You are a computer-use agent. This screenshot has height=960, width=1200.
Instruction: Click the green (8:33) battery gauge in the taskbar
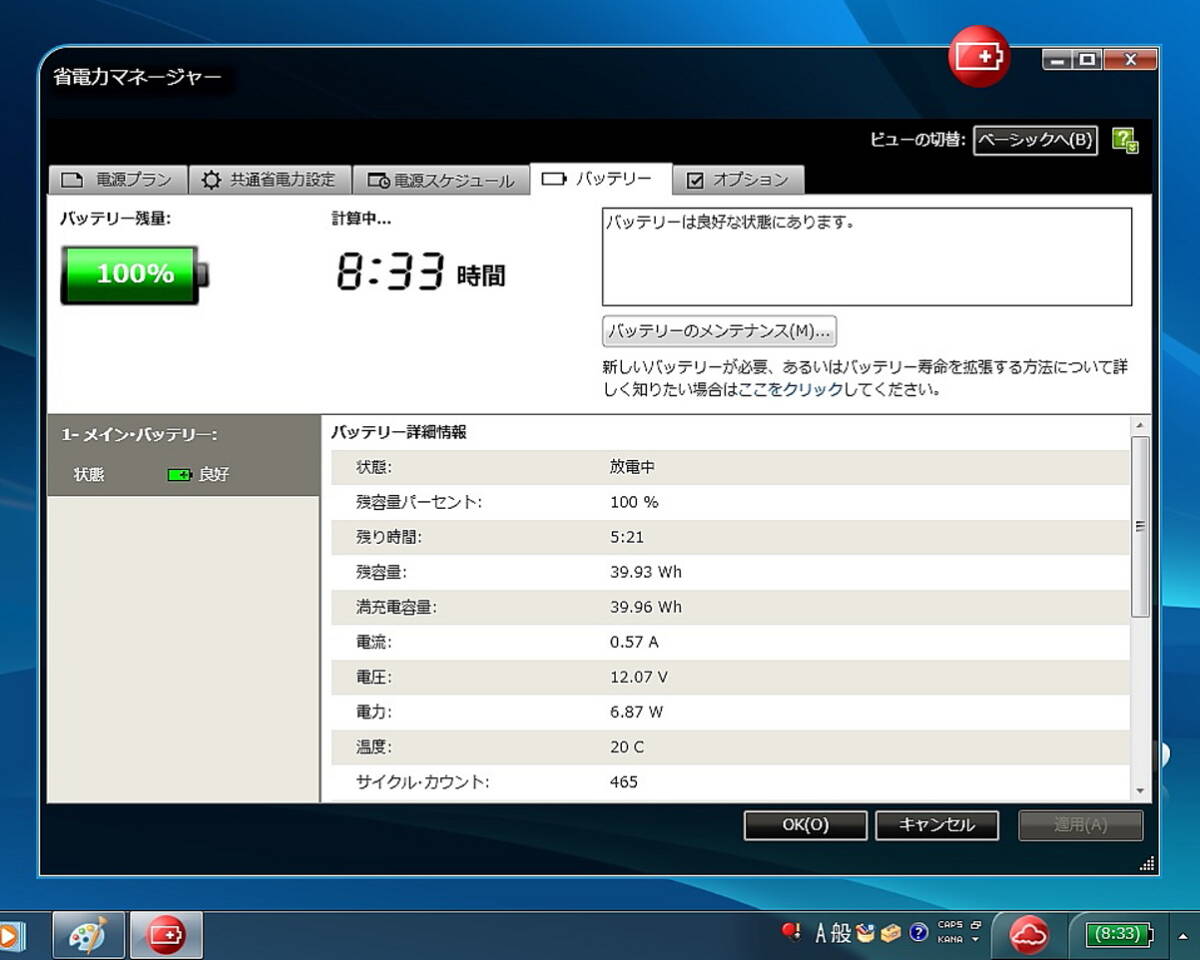click(1119, 934)
